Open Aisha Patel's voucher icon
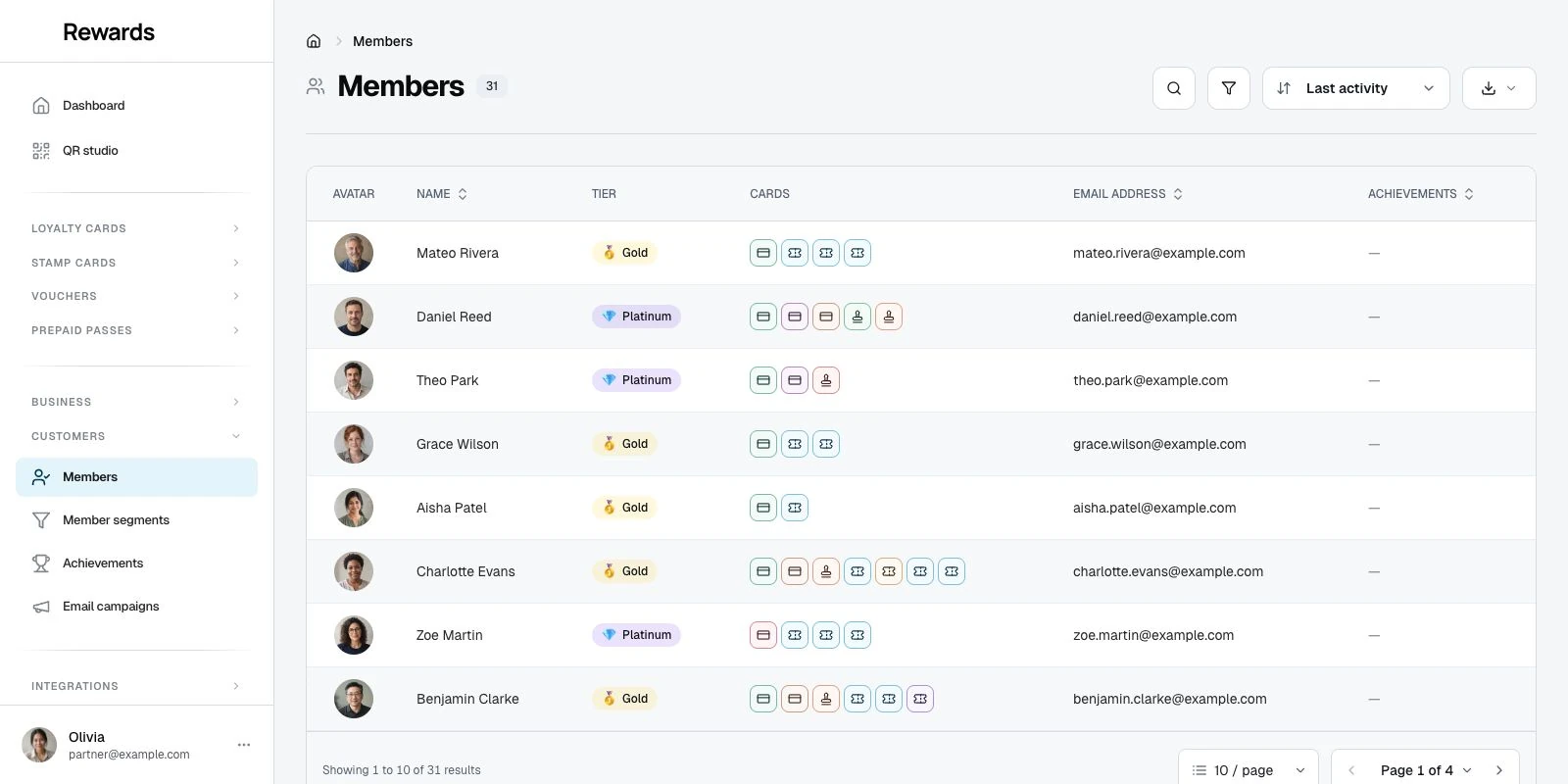Image resolution: width=1568 pixels, height=784 pixels. coord(795,508)
